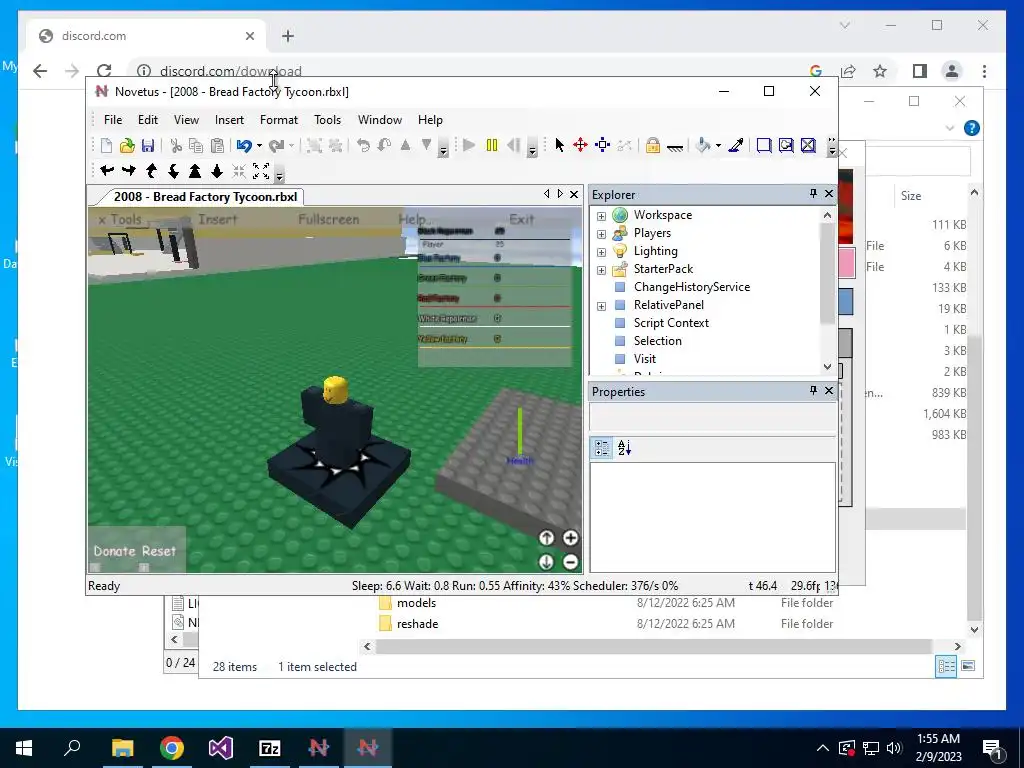Select the red Move drag tool
The width and height of the screenshot is (1024, 768).
coord(581,145)
